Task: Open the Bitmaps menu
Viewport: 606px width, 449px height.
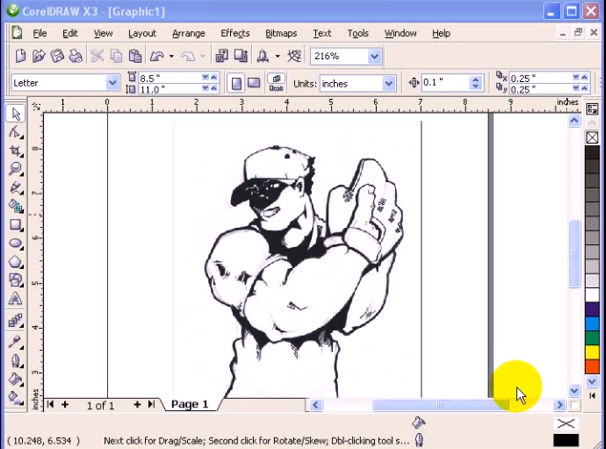Action: [x=281, y=33]
